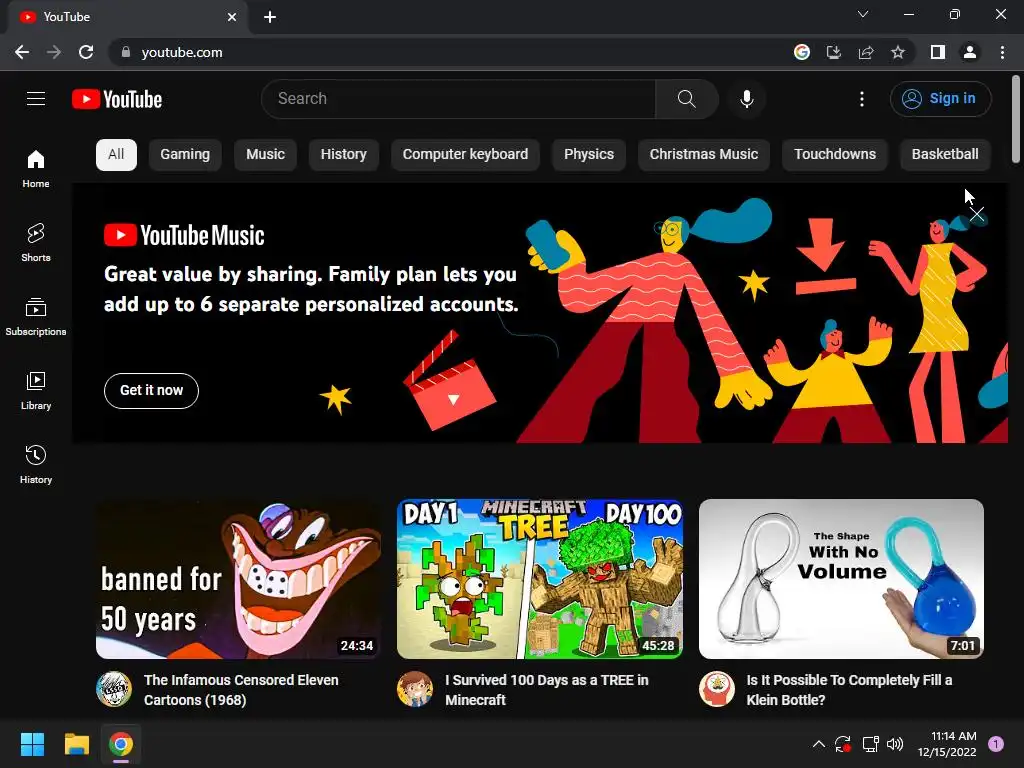Click the page vertical scrollbar

click(1016, 120)
